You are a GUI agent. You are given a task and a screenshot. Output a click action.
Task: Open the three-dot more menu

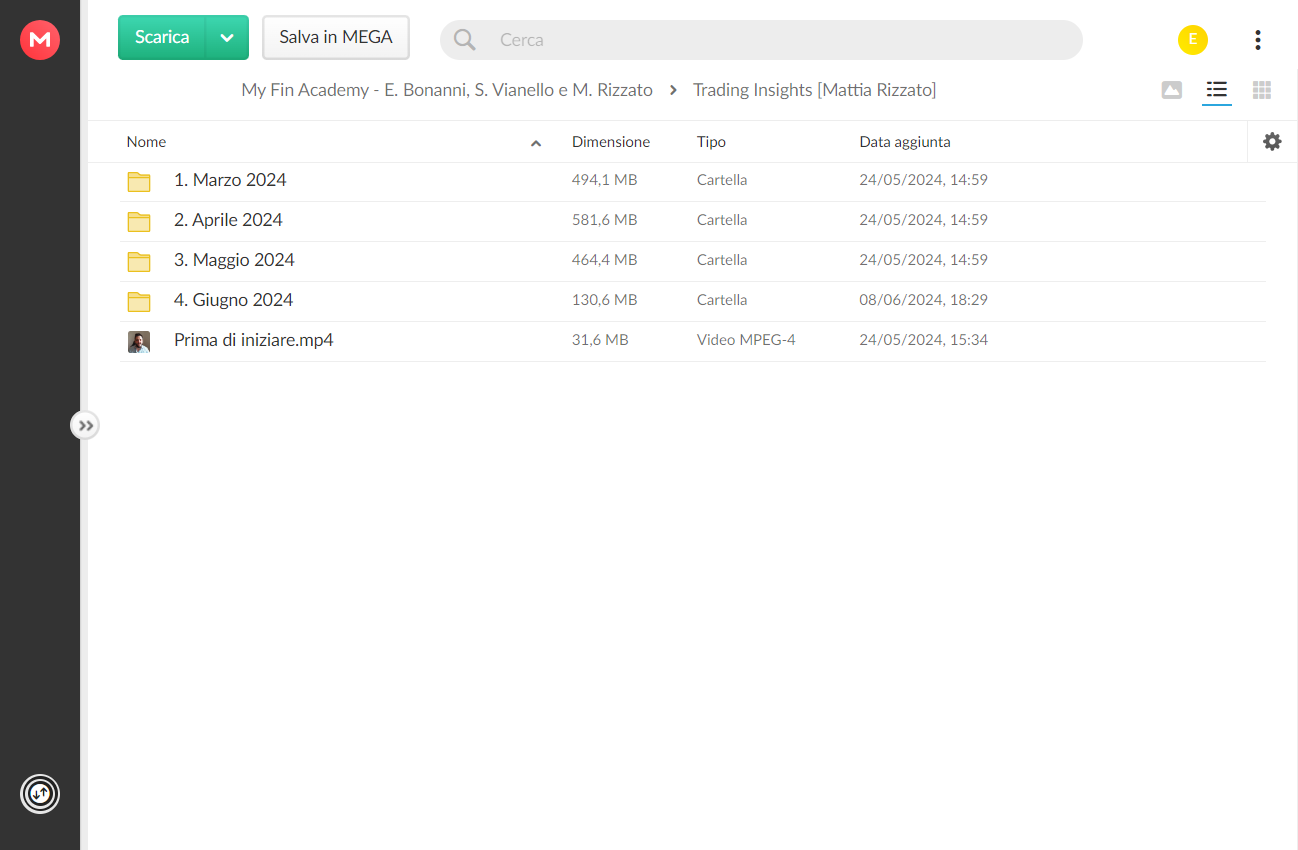(1257, 40)
